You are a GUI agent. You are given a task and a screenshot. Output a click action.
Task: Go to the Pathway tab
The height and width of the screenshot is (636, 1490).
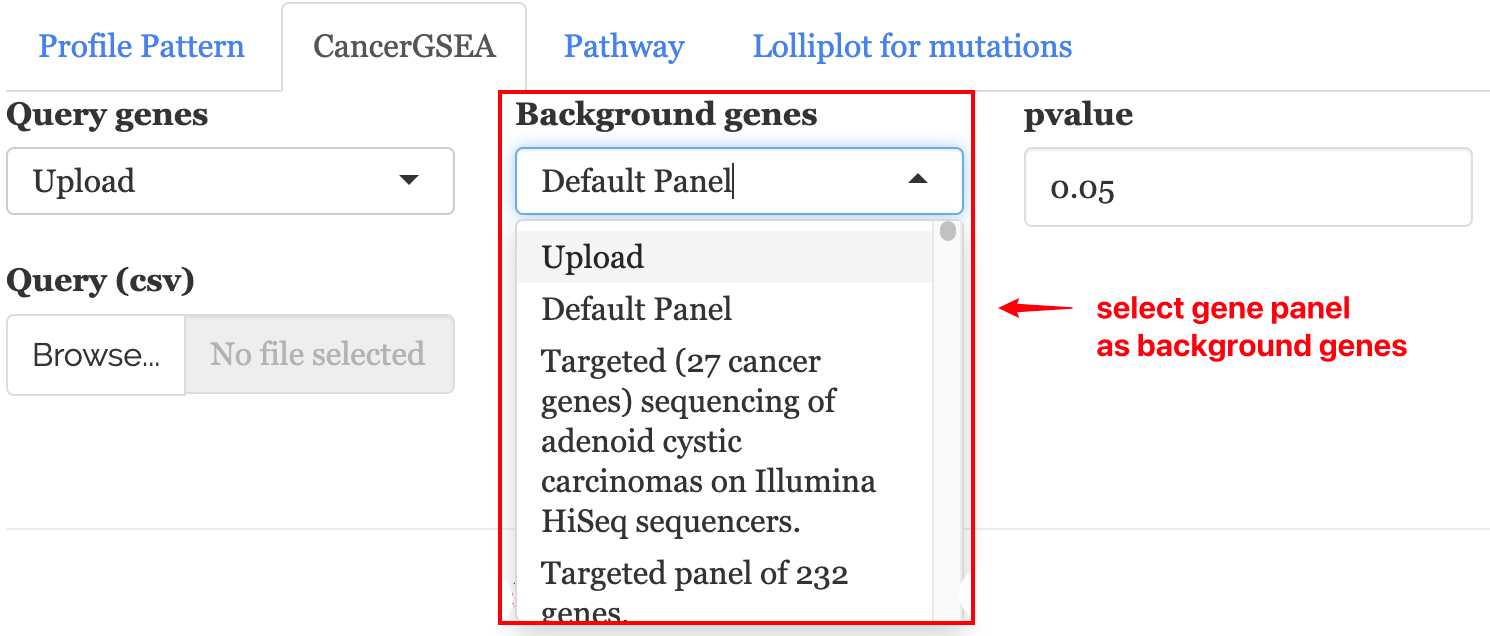coord(624,47)
